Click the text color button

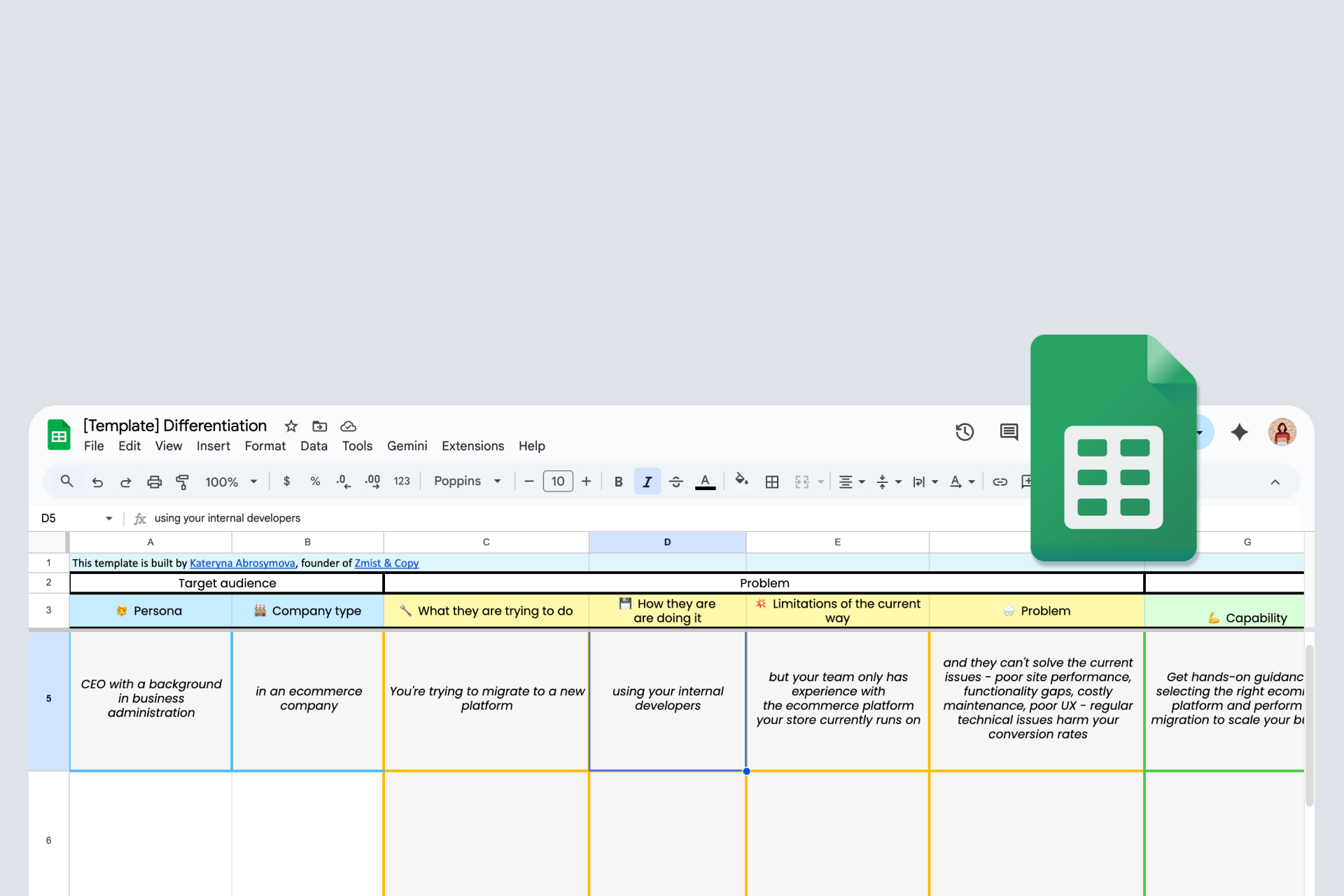(x=705, y=482)
